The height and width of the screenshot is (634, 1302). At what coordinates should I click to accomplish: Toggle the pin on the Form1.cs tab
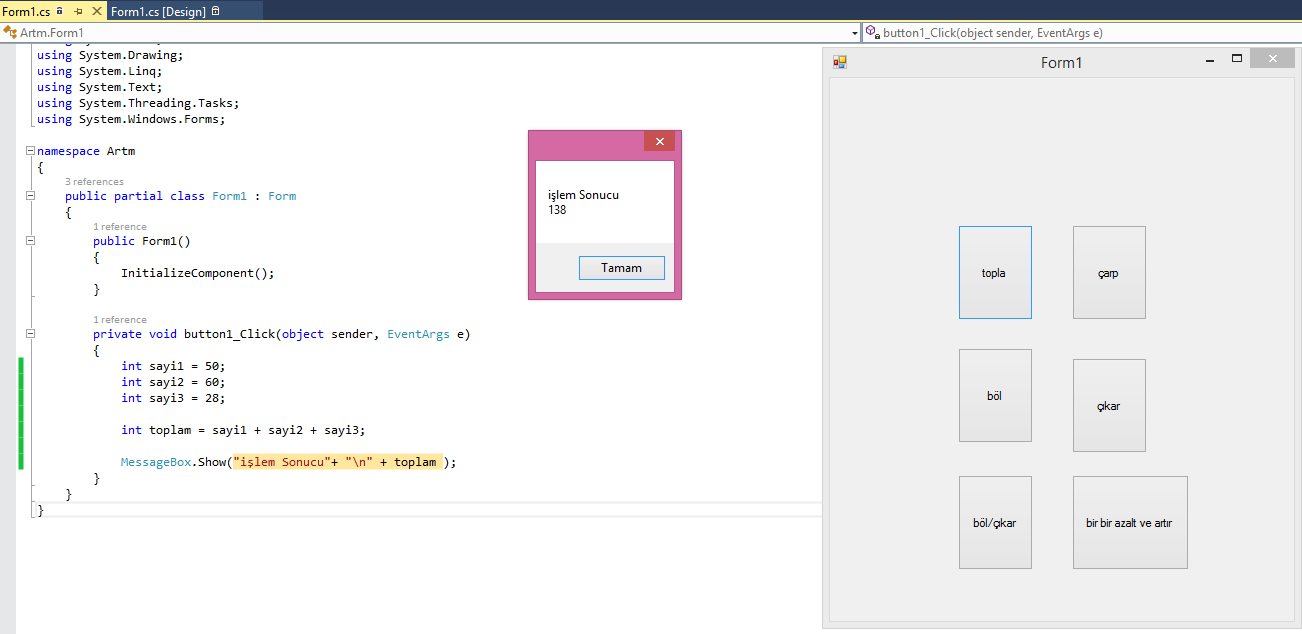[x=79, y=11]
